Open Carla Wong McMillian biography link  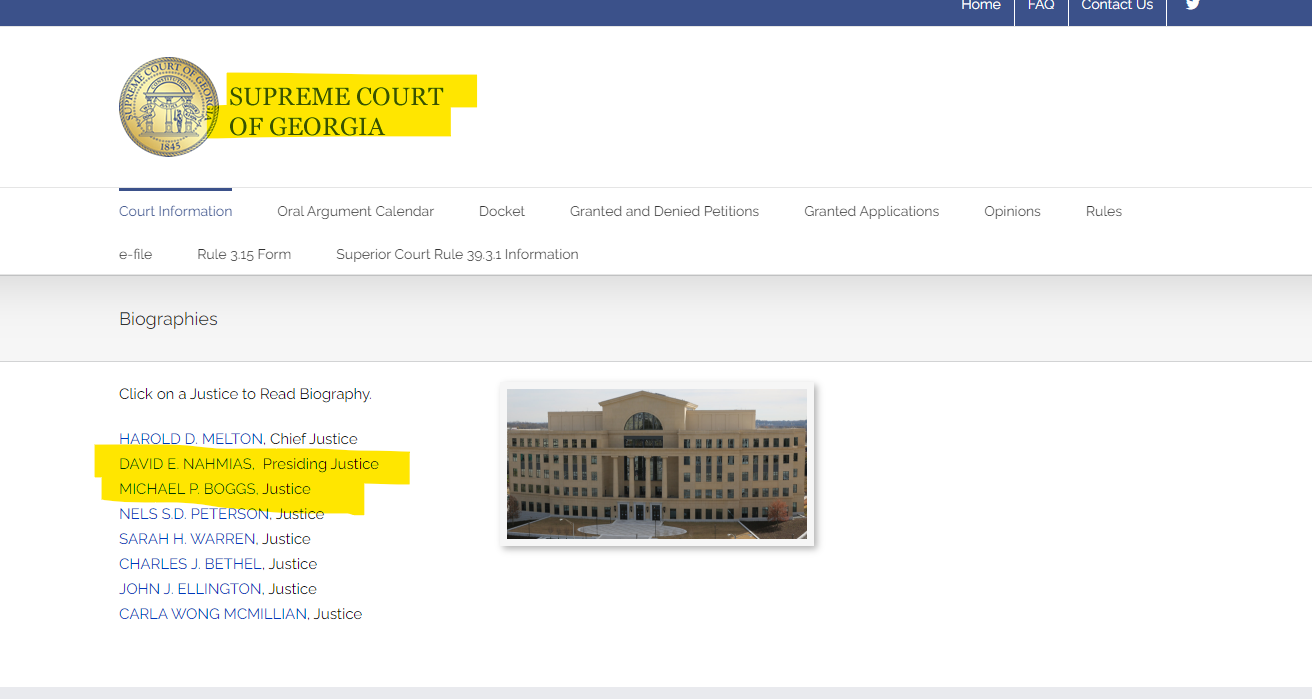[213, 614]
